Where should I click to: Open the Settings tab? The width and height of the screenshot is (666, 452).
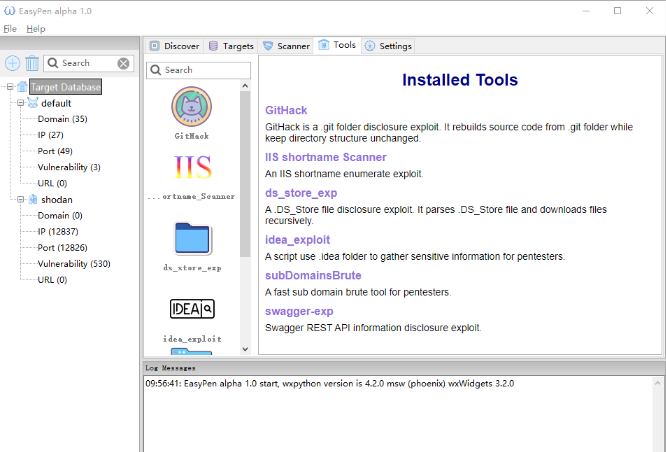(x=388, y=46)
